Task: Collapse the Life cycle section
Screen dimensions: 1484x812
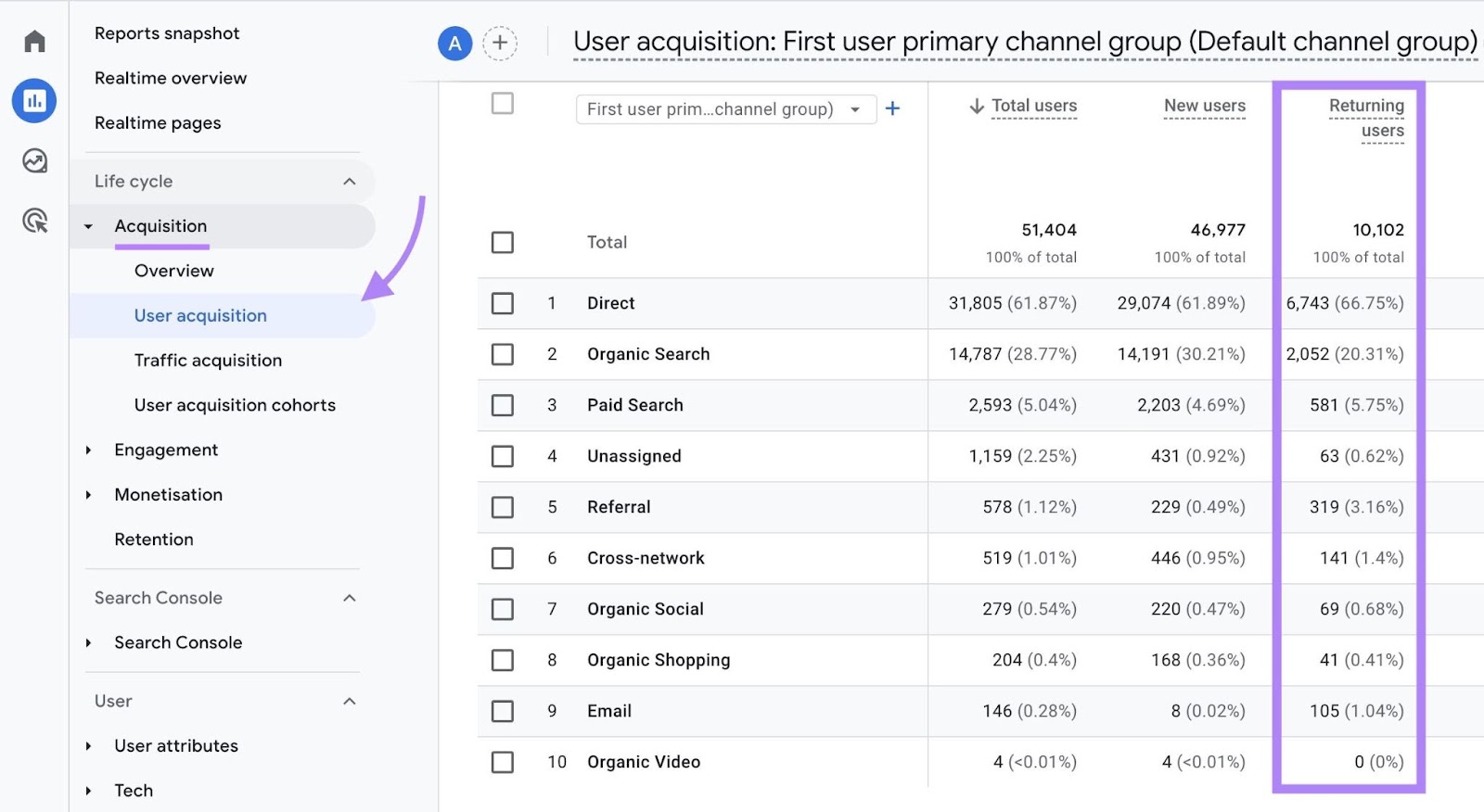Action: pos(349,182)
